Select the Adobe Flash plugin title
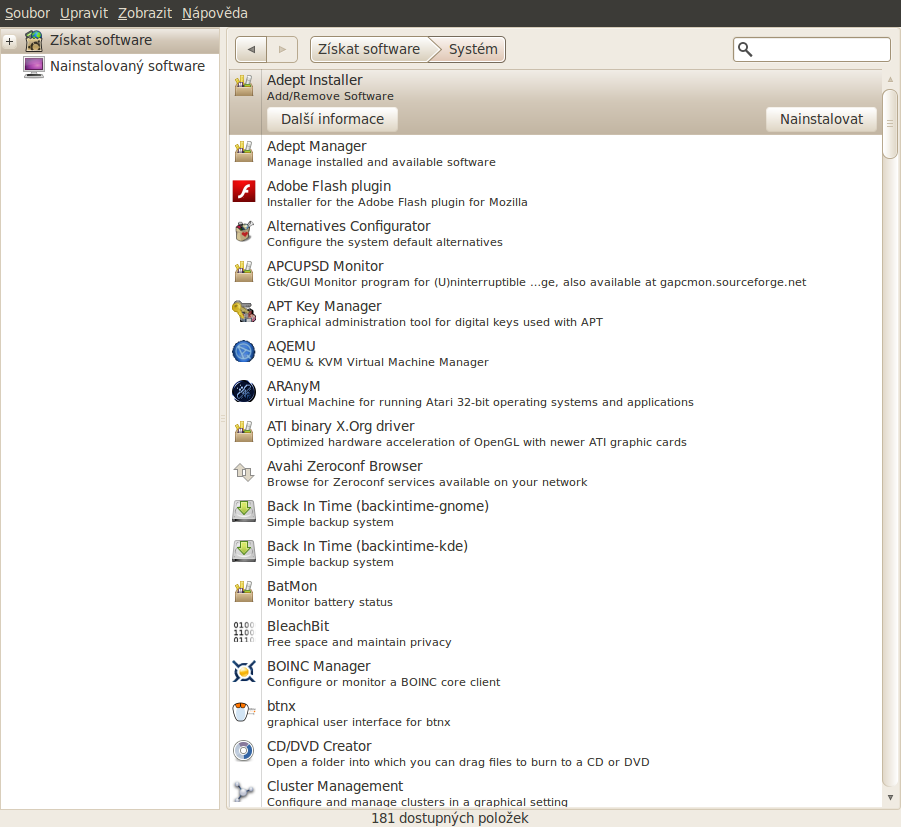The height and width of the screenshot is (827, 901). [329, 186]
